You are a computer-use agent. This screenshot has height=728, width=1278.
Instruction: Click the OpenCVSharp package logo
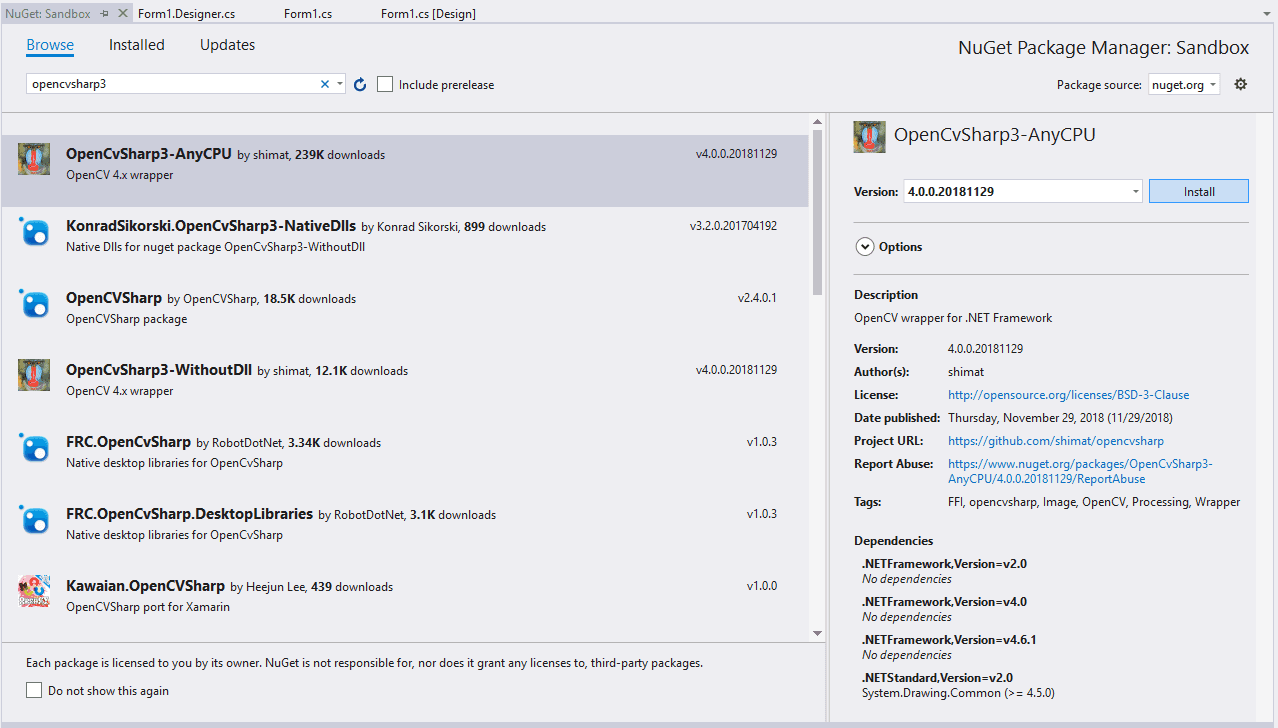pyautogui.click(x=33, y=304)
